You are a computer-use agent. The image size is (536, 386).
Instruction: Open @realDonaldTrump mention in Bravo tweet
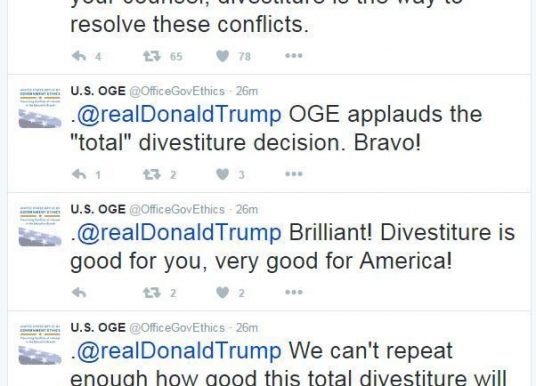click(179, 115)
